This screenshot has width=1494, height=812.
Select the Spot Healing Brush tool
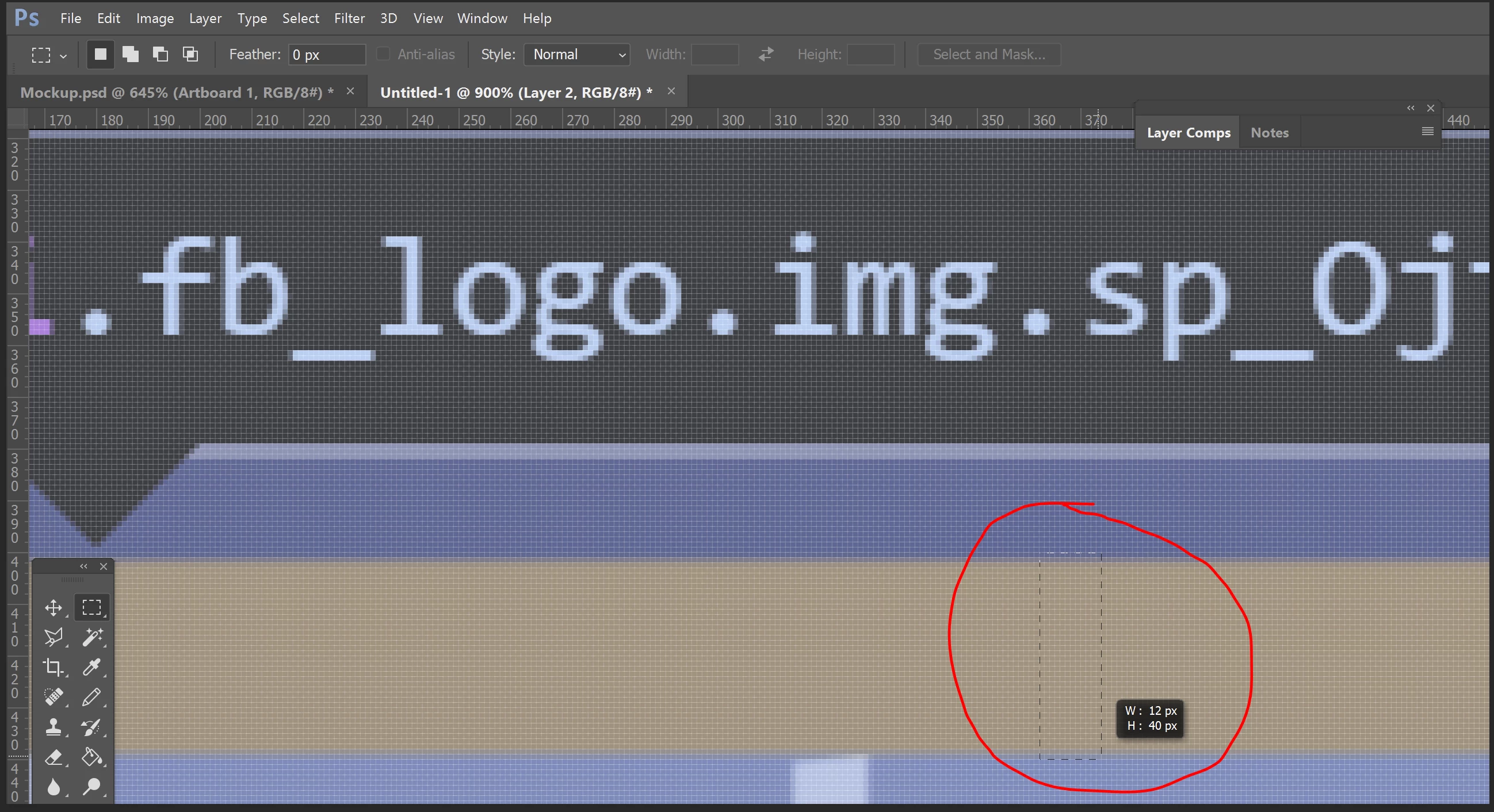54,696
